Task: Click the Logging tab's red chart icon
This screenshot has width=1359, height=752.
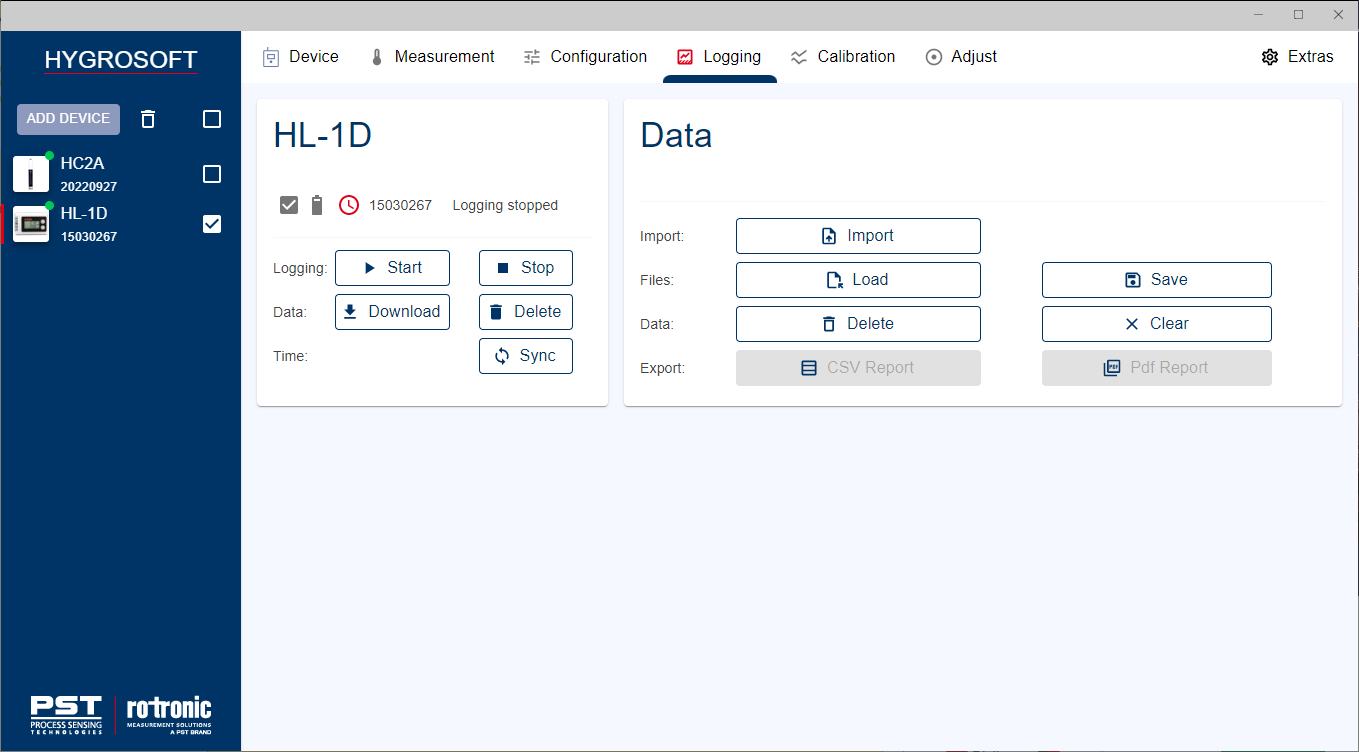Action: (x=685, y=57)
